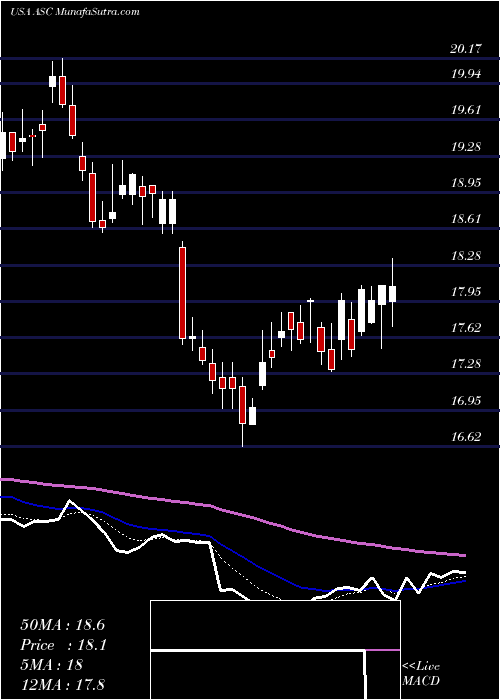Select the 19.28 price axis label

click(x=466, y=146)
